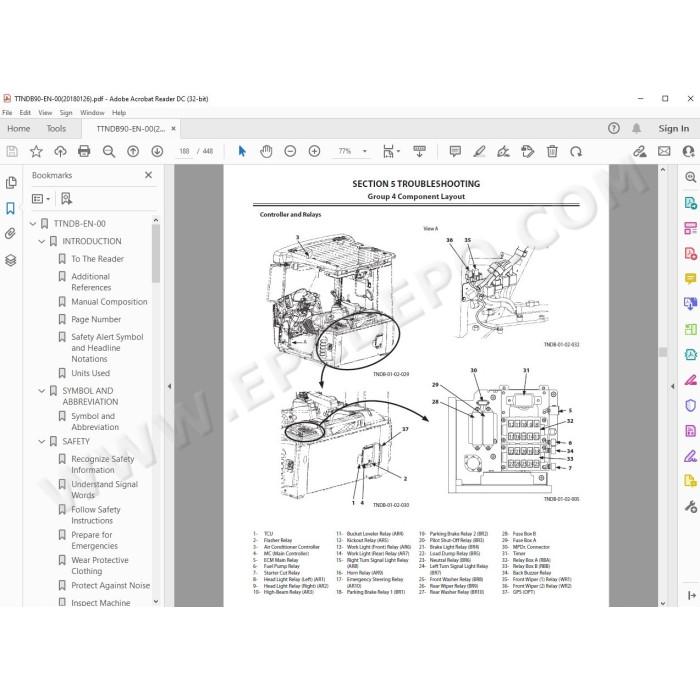The width and height of the screenshot is (700, 700).
Task: Open page thumbnails panel icon
Action: pos(11,183)
